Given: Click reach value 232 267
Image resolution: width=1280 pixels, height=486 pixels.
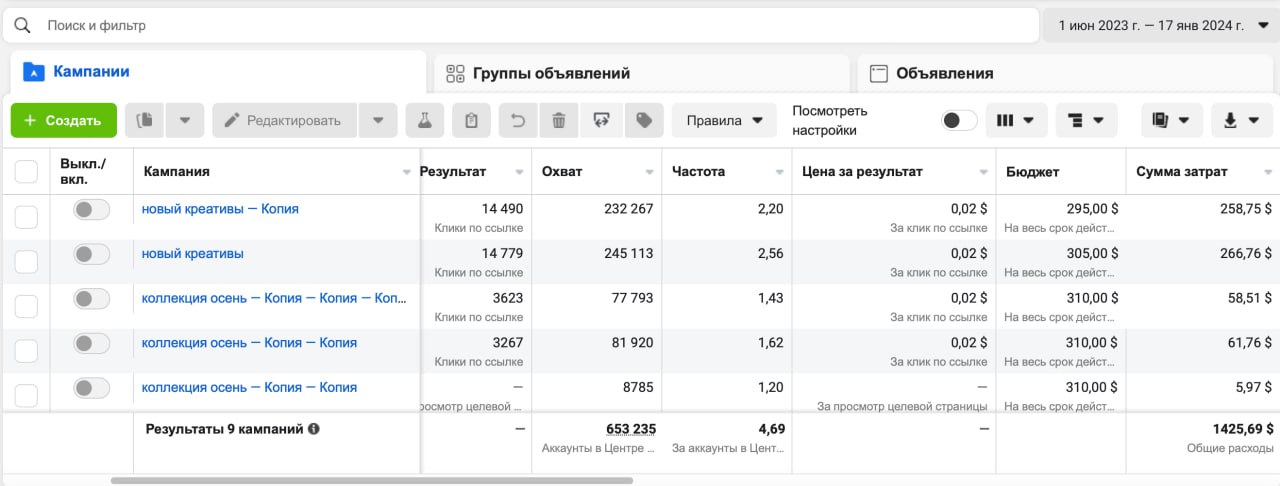Looking at the screenshot, I should pos(628,209).
